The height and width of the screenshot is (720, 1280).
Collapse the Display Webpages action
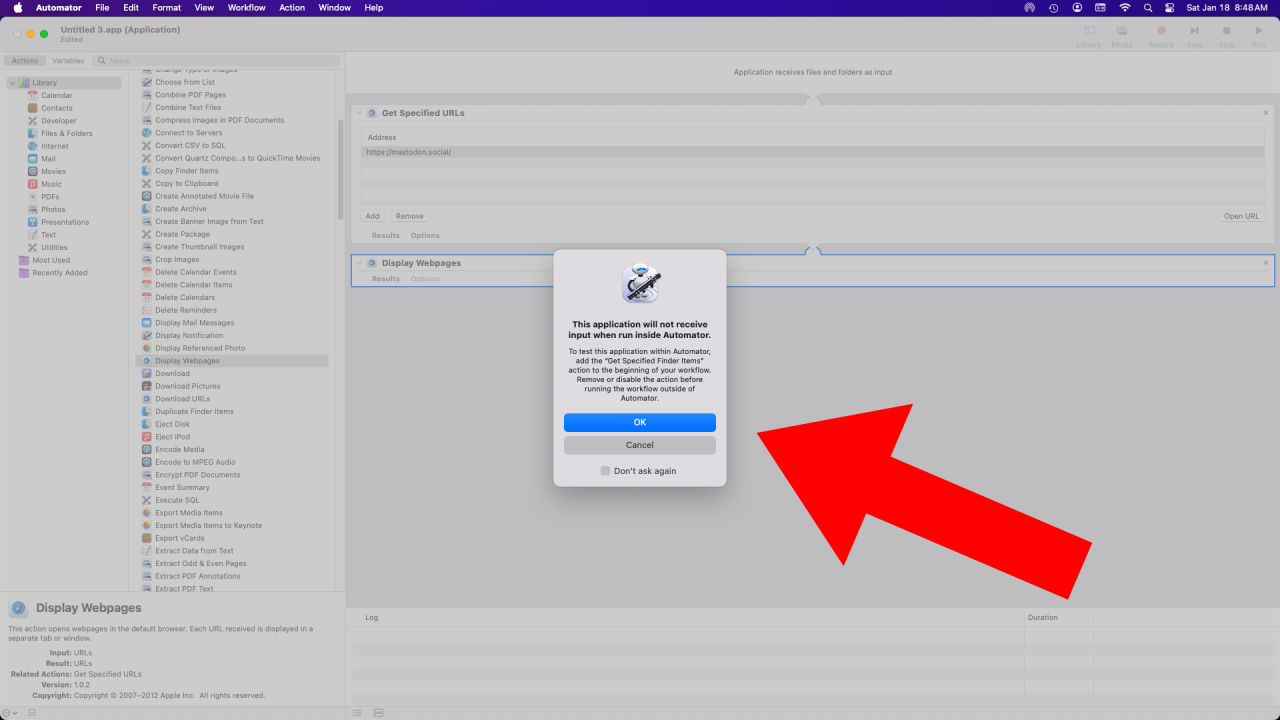(x=359, y=263)
